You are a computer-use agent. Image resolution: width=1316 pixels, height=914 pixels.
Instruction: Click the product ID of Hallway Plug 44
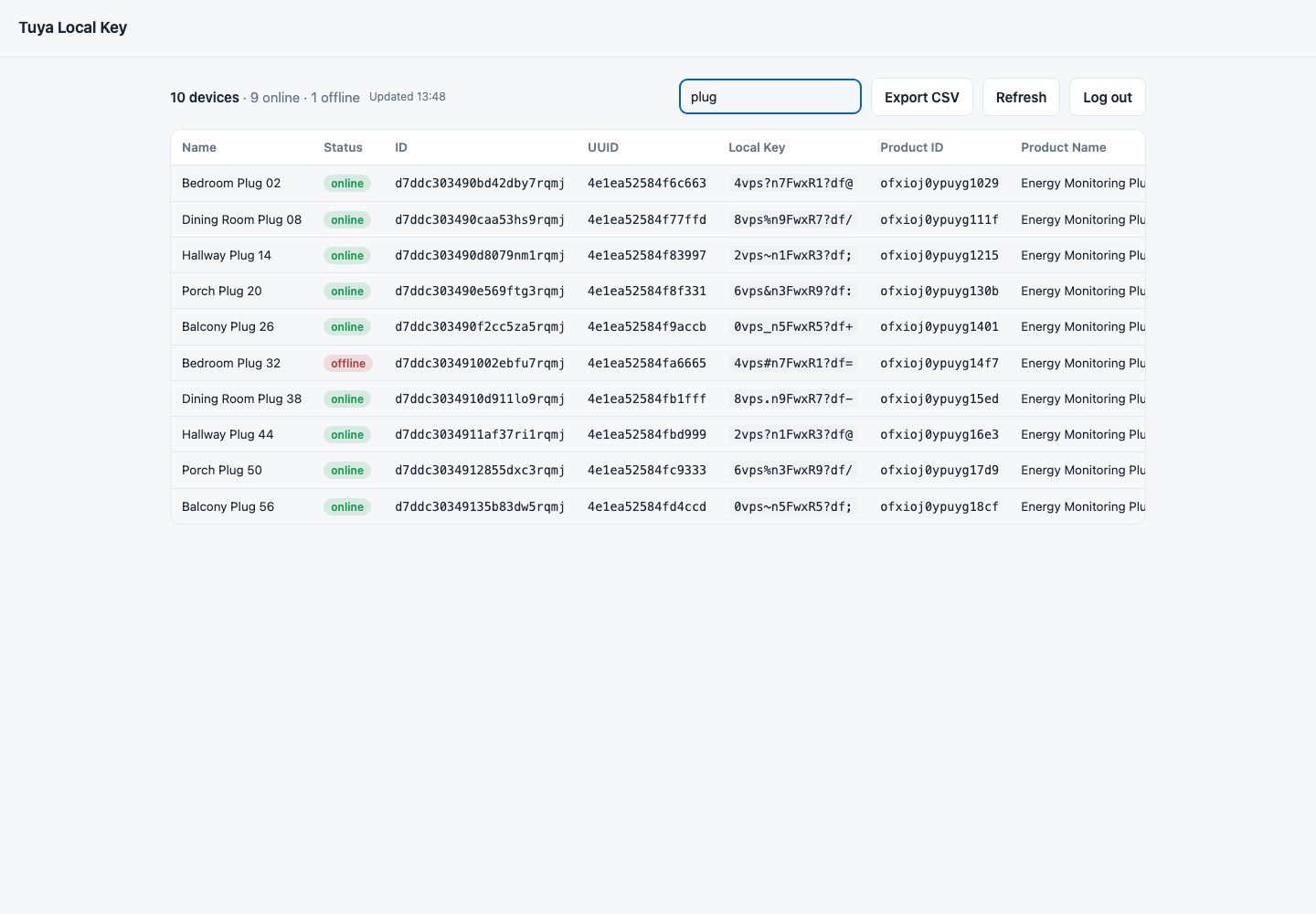point(939,434)
